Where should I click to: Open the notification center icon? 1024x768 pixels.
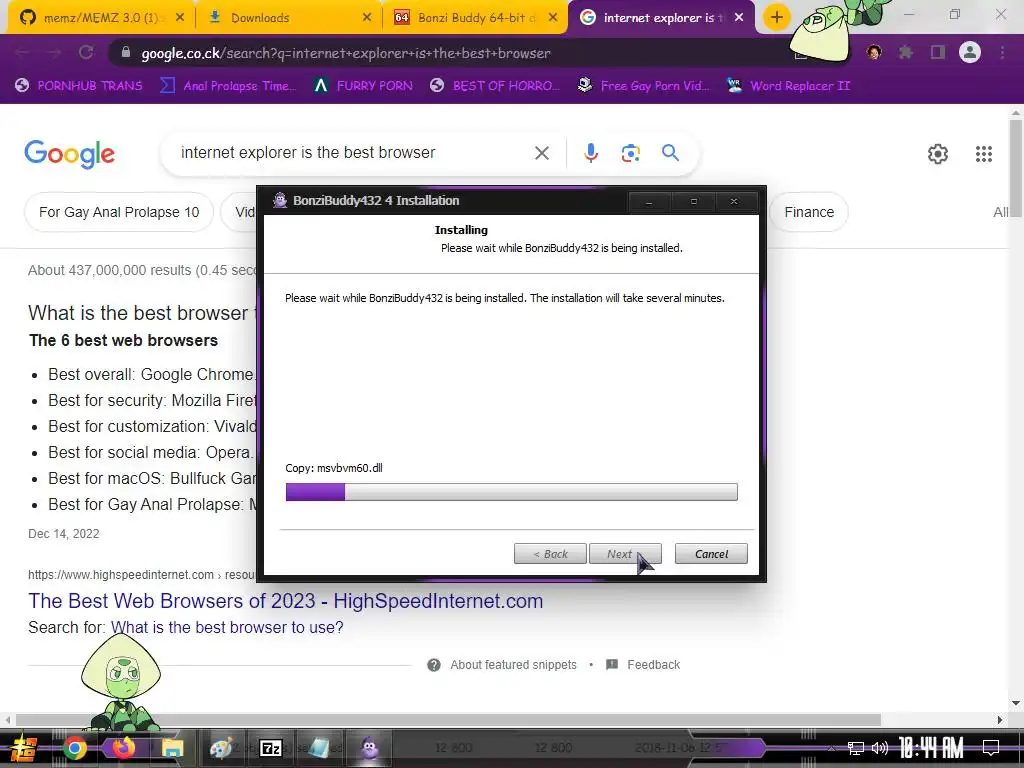tap(991, 748)
